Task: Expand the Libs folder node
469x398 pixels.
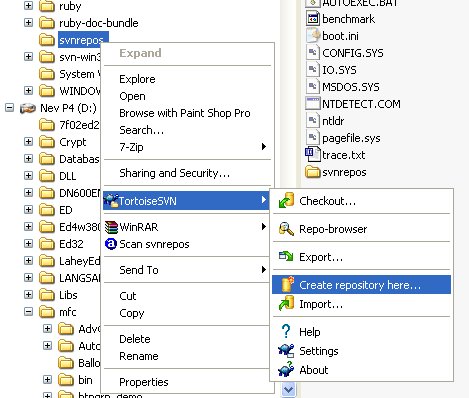Action: coord(28,295)
